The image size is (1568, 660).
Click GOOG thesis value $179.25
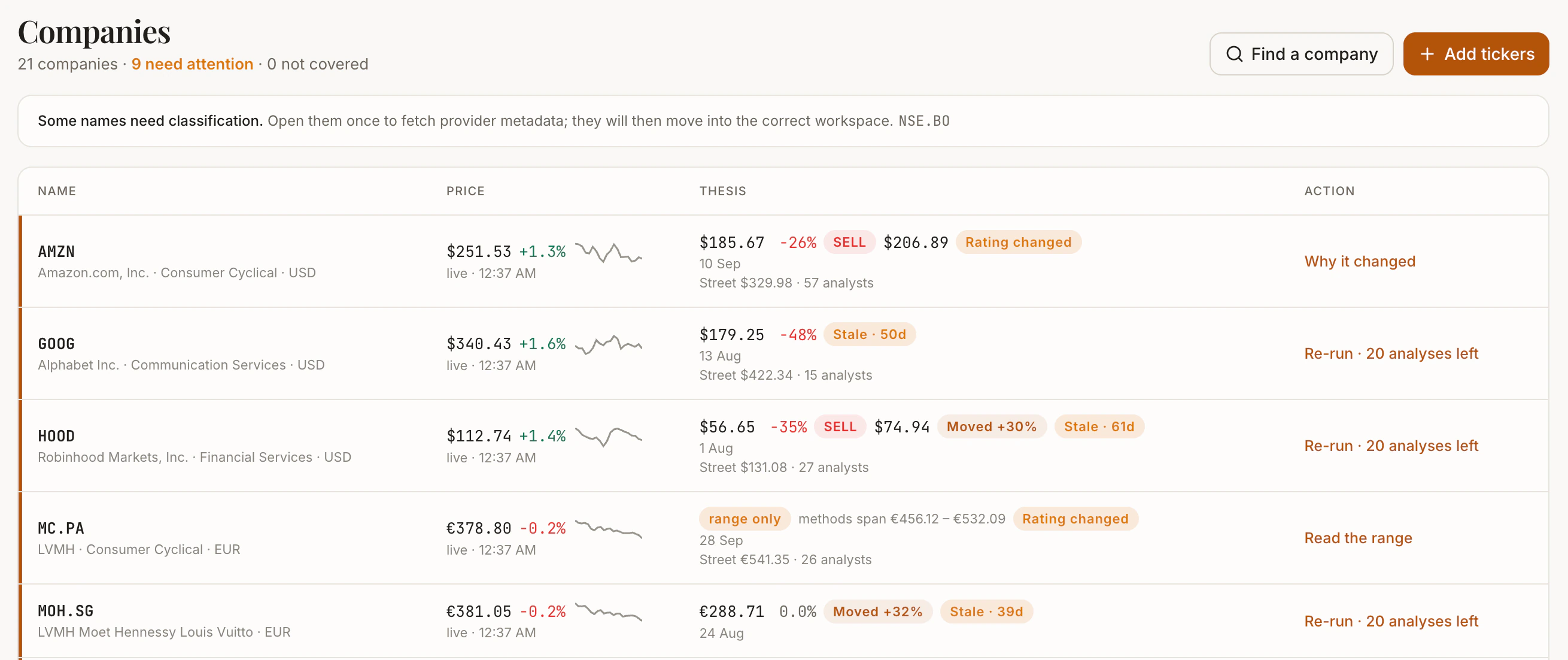pos(731,335)
